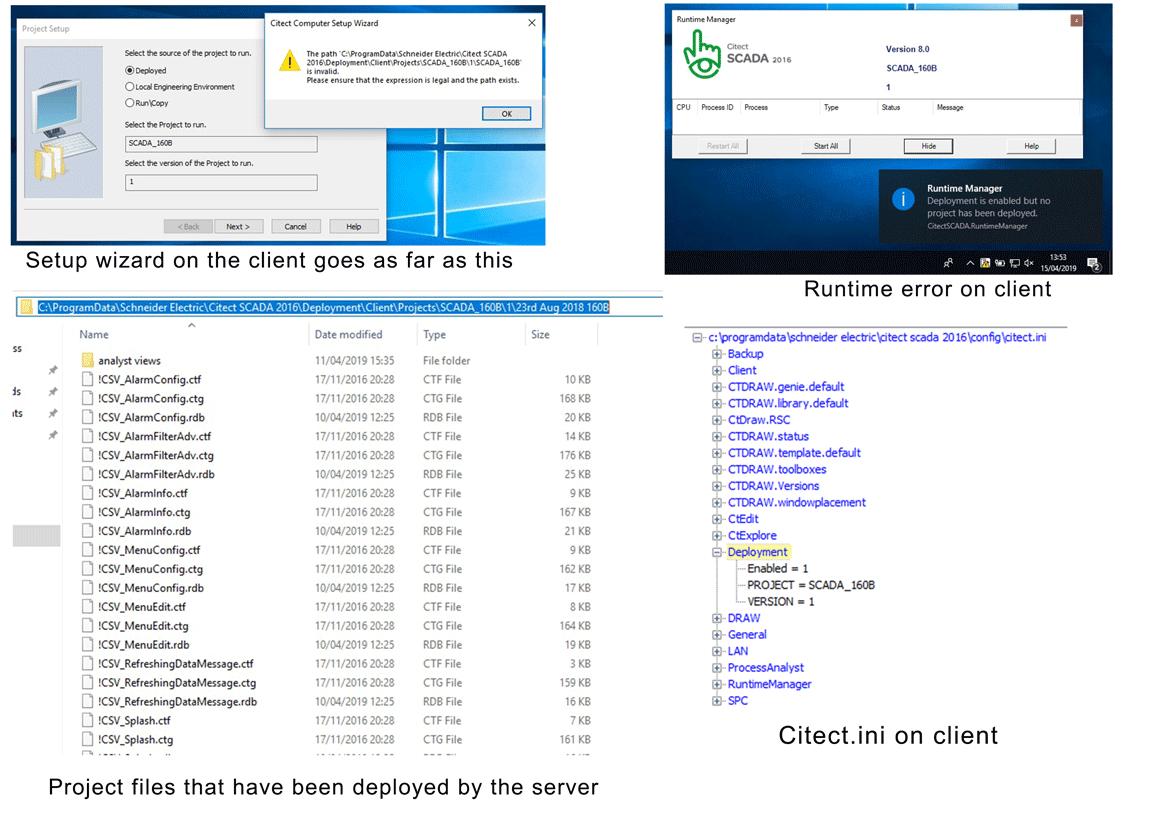The height and width of the screenshot is (819, 1158).
Task: Click the taskbar clock showing 13:53
Action: click(x=1058, y=263)
